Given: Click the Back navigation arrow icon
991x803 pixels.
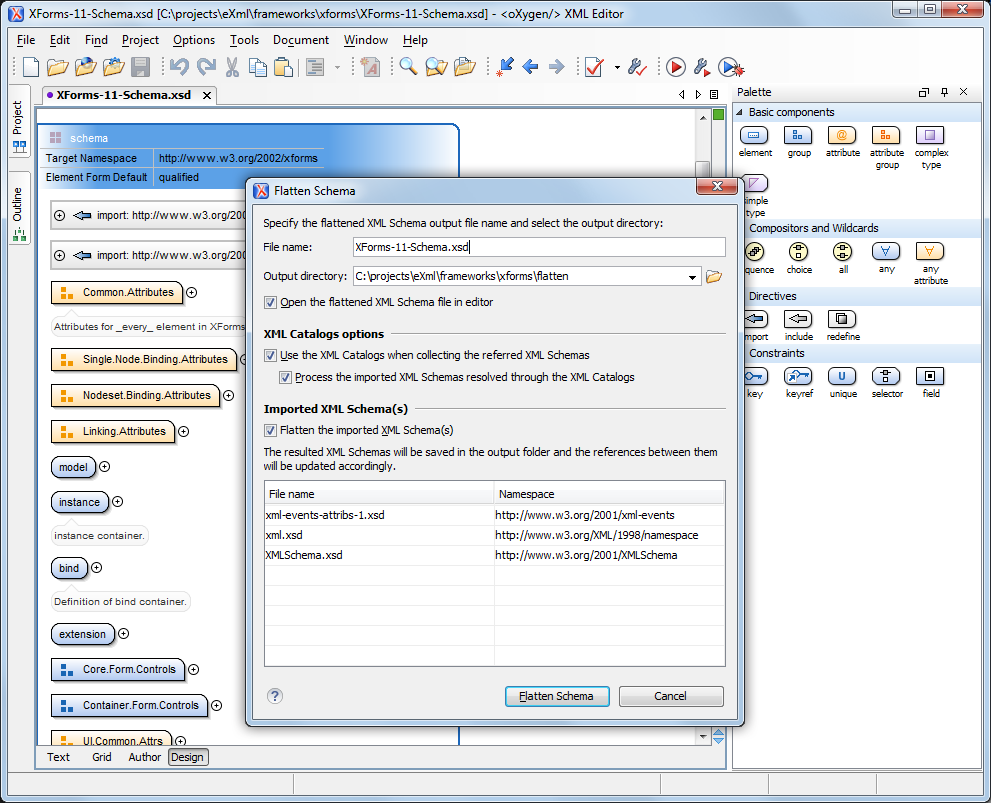Looking at the screenshot, I should click(x=530, y=66).
